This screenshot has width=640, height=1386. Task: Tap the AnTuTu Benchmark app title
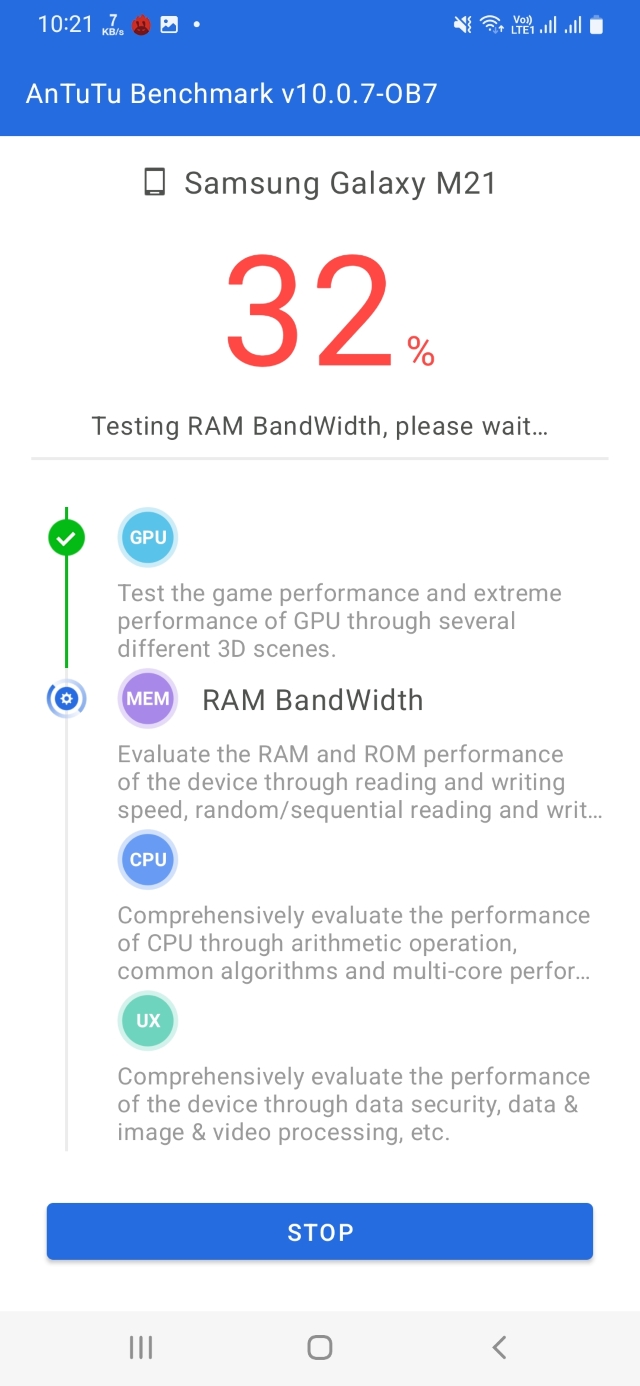231,94
